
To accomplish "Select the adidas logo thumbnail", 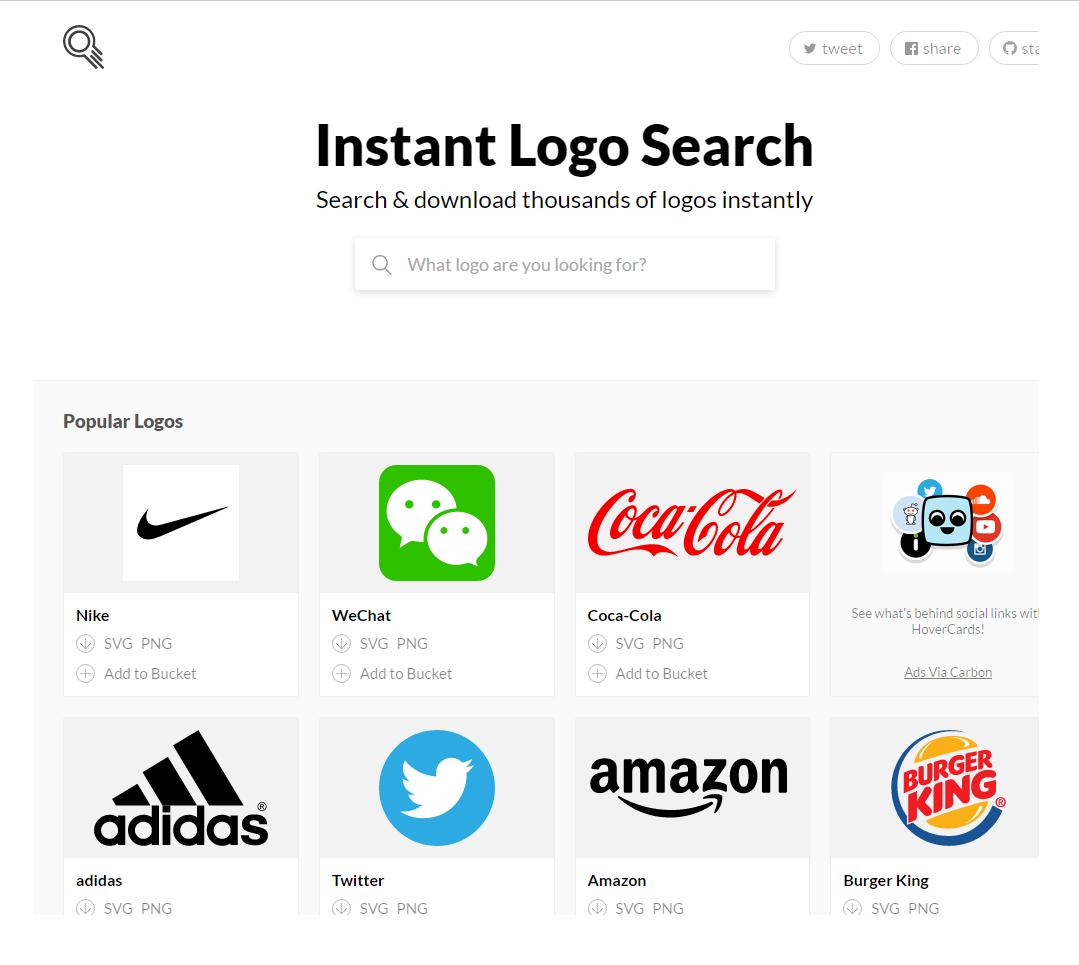I will click(181, 788).
